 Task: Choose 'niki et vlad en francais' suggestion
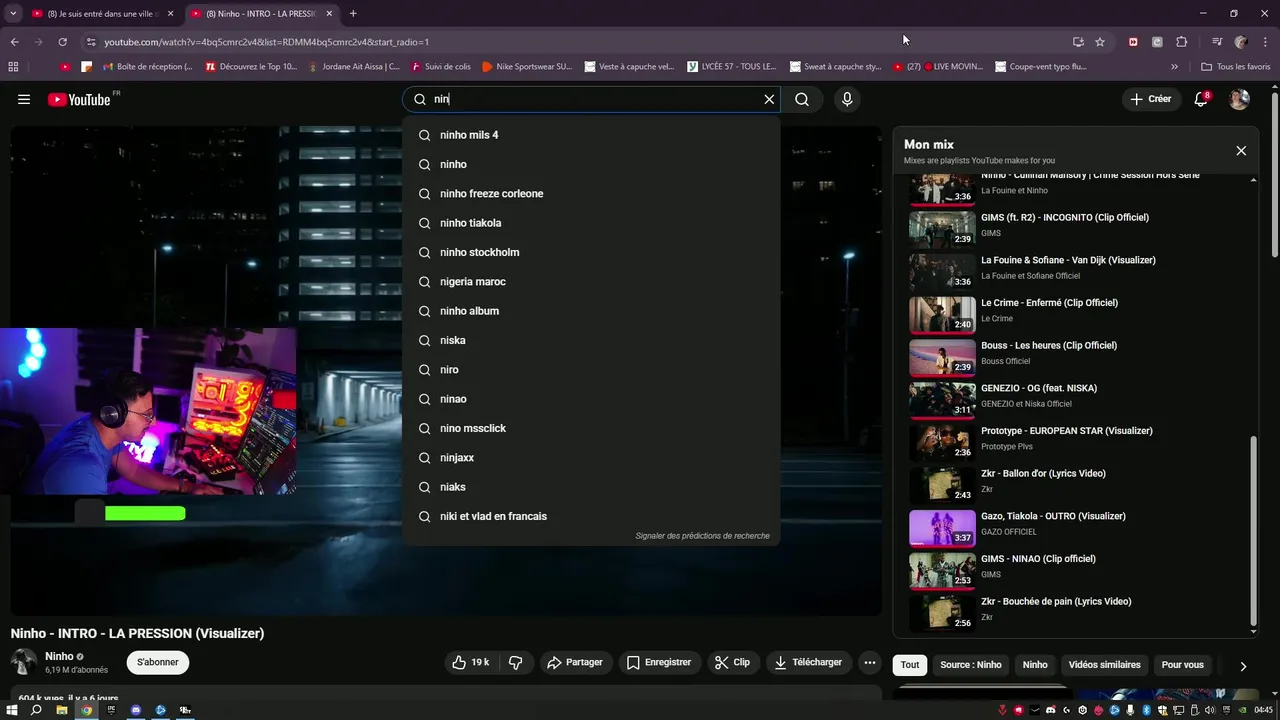(x=591, y=516)
